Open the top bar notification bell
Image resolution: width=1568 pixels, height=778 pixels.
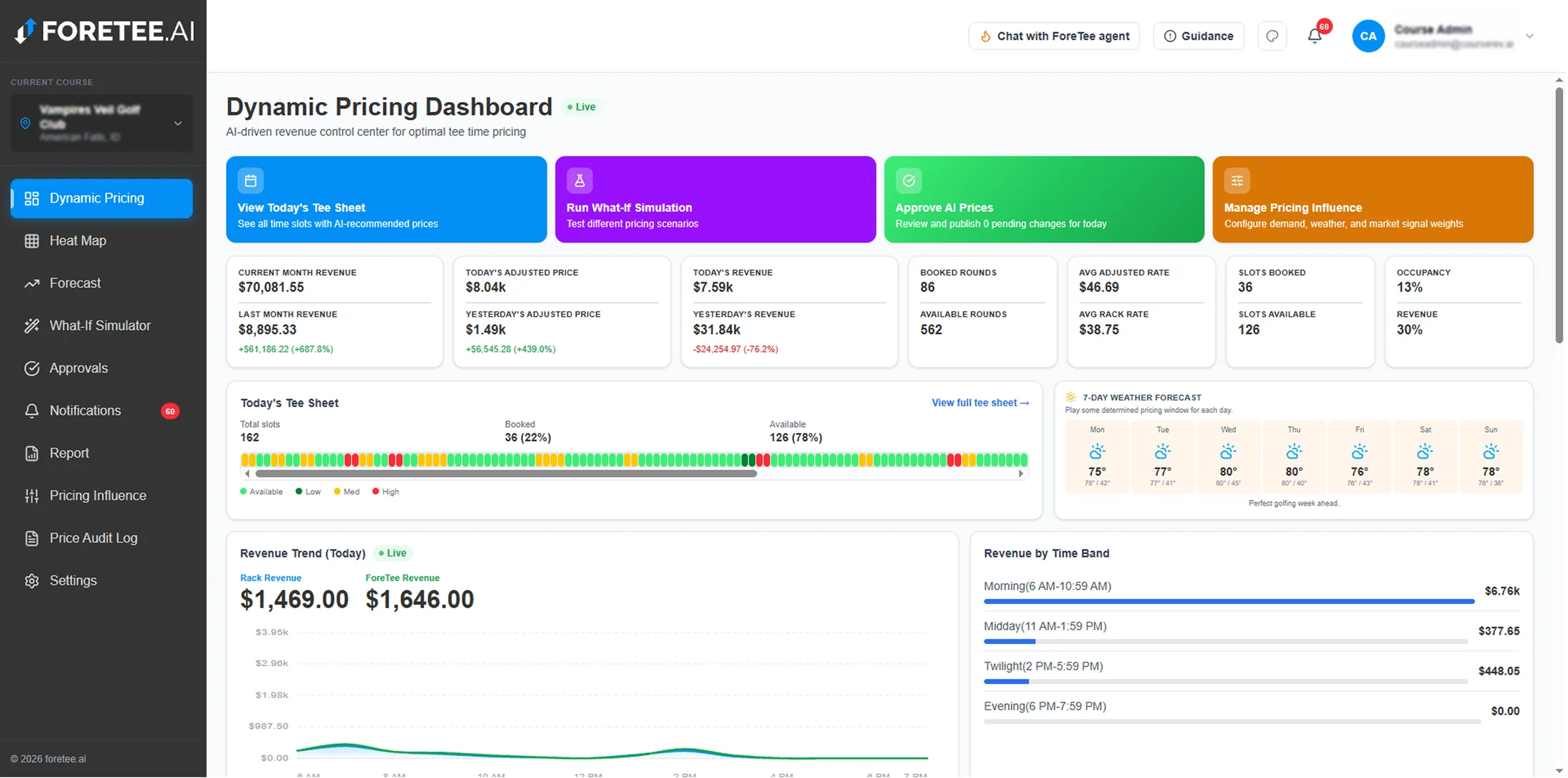[x=1314, y=36]
